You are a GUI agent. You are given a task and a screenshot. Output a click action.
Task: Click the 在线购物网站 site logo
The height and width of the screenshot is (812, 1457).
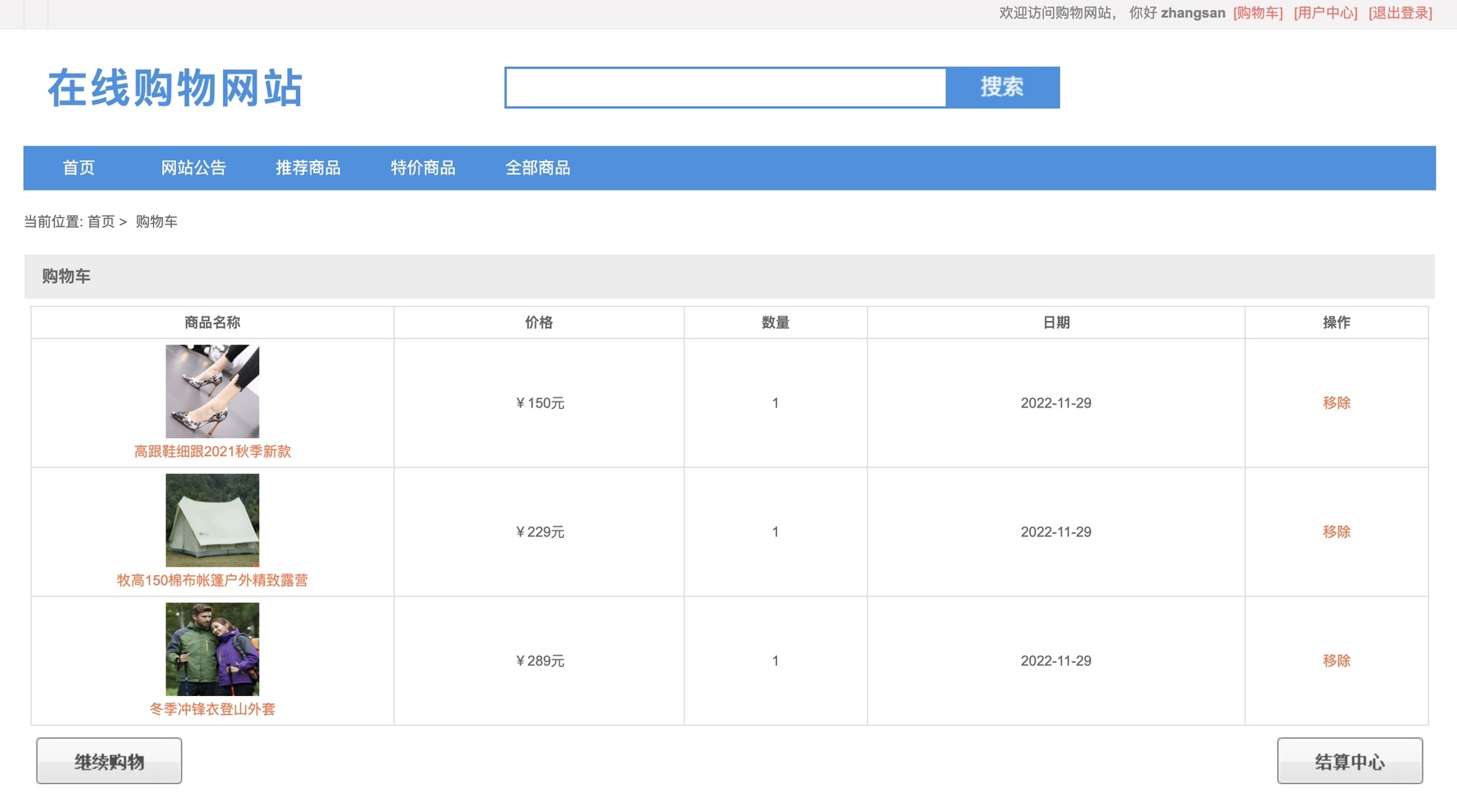(x=175, y=87)
